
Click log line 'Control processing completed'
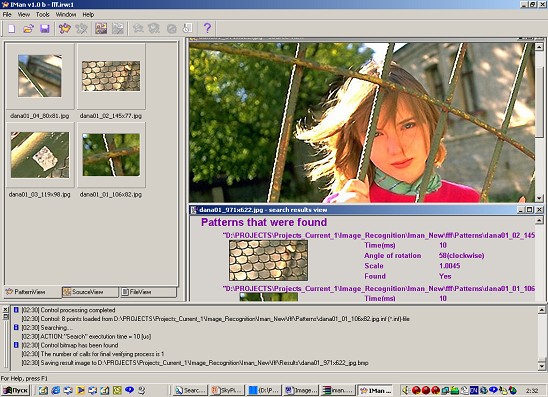coord(68,310)
